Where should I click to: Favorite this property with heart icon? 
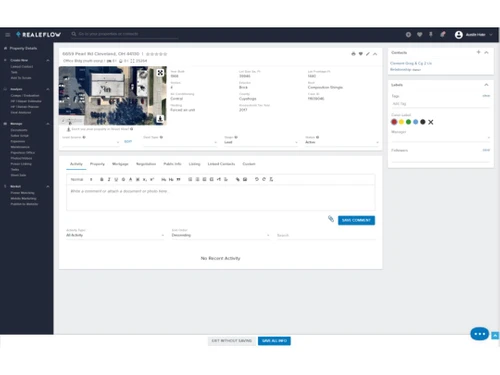(361, 54)
